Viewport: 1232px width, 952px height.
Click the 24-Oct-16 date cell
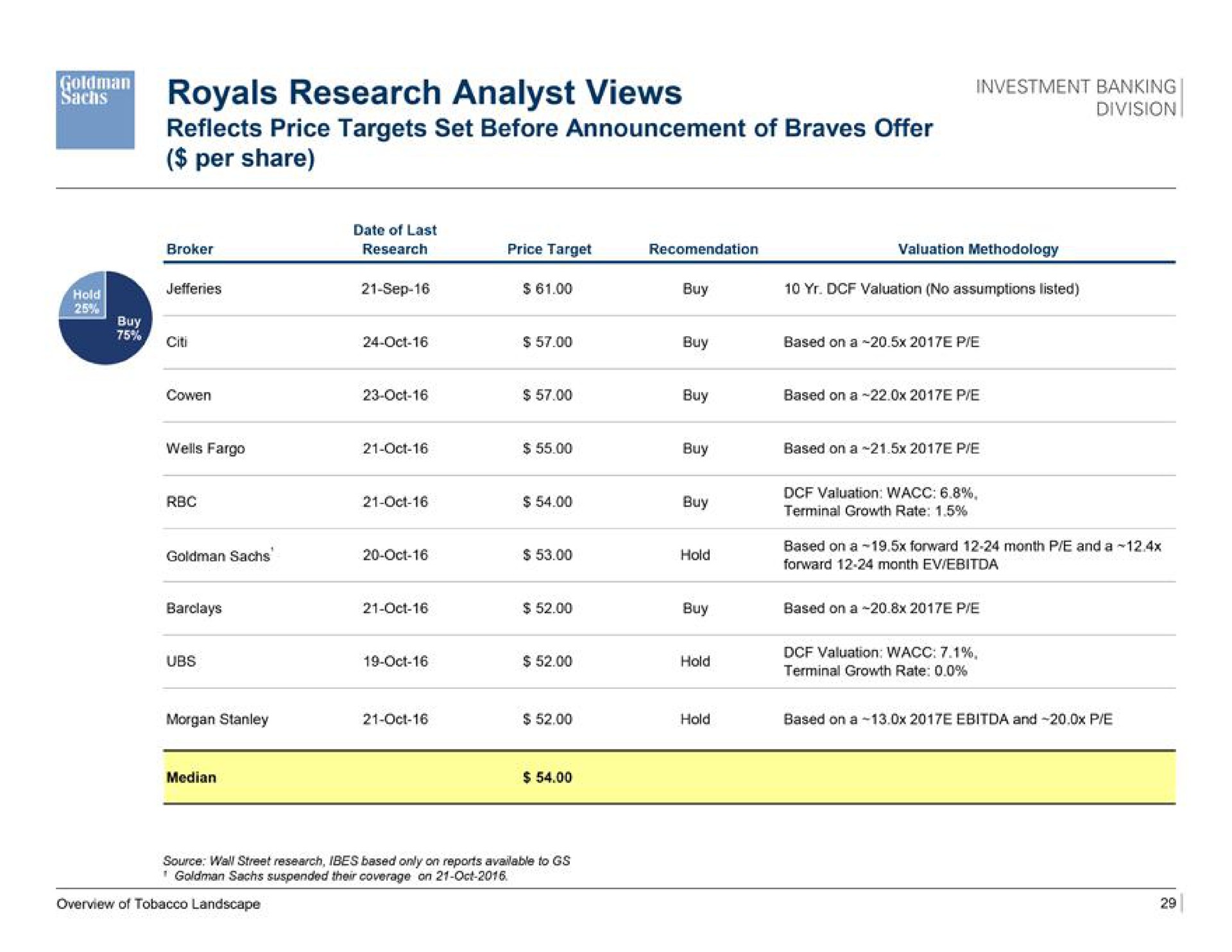[395, 342]
